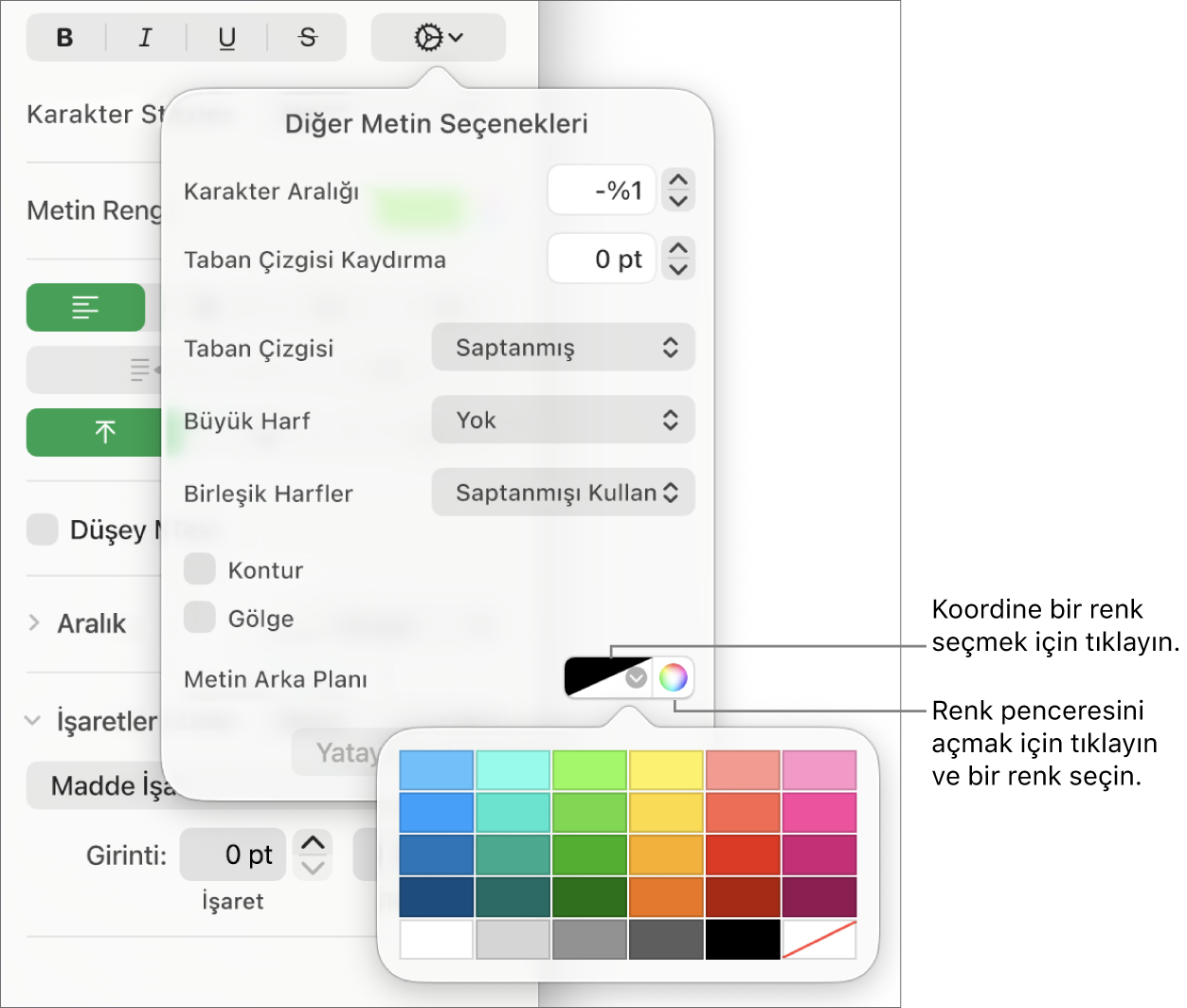Pick the teal swatch in third row
This screenshot has height=1008, width=1187.
click(x=513, y=855)
